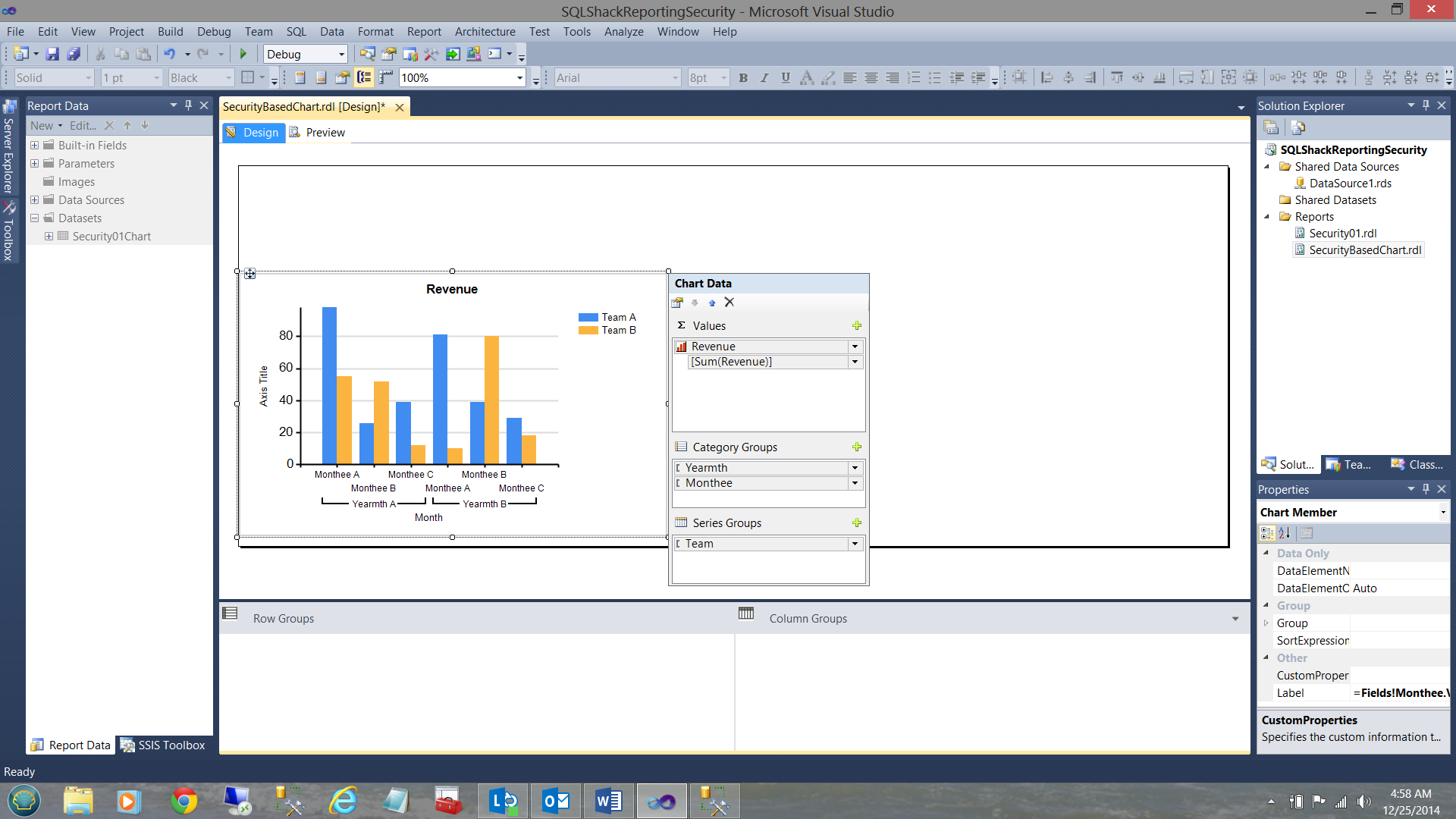Add a new Values field with plus icon

click(857, 326)
